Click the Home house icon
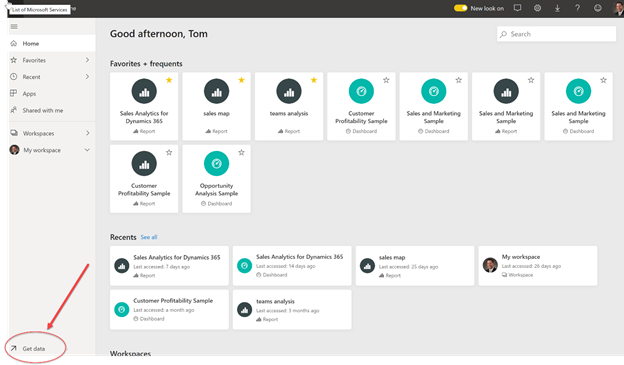 [14, 43]
